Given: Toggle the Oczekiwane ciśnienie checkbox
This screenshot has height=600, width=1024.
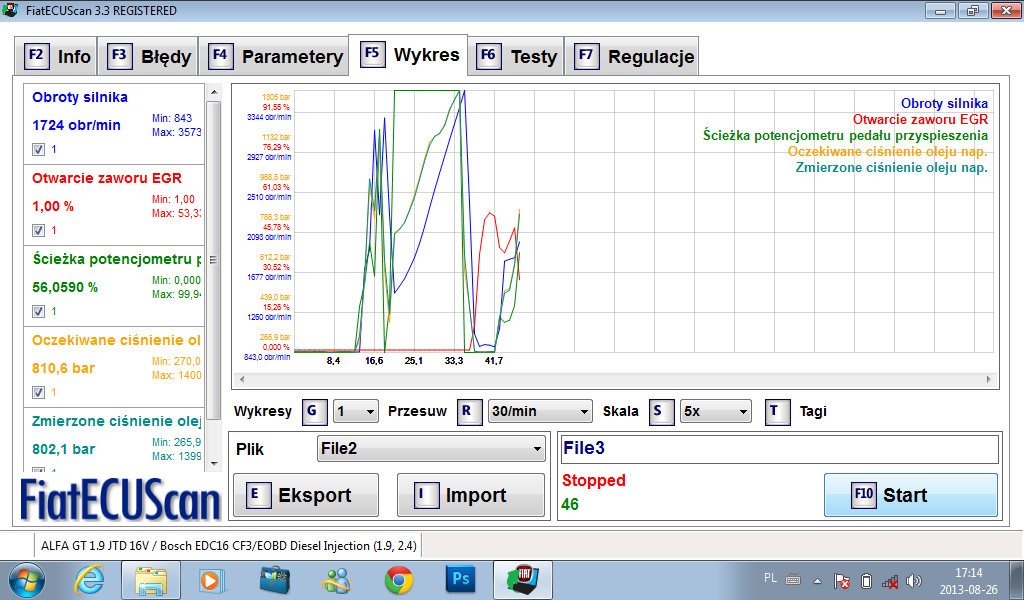Looking at the screenshot, I should tap(38, 391).
